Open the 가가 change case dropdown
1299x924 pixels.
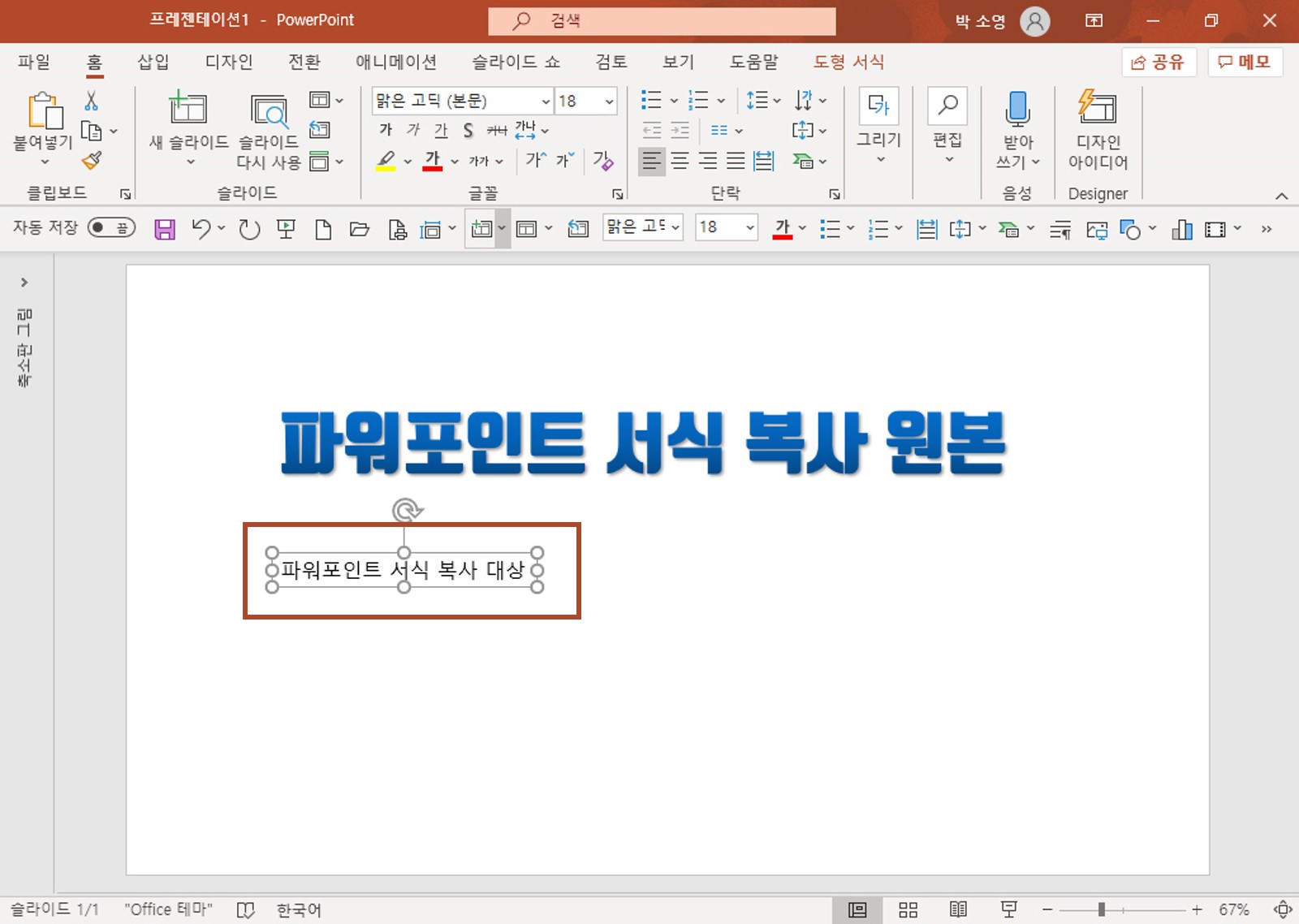(x=486, y=161)
